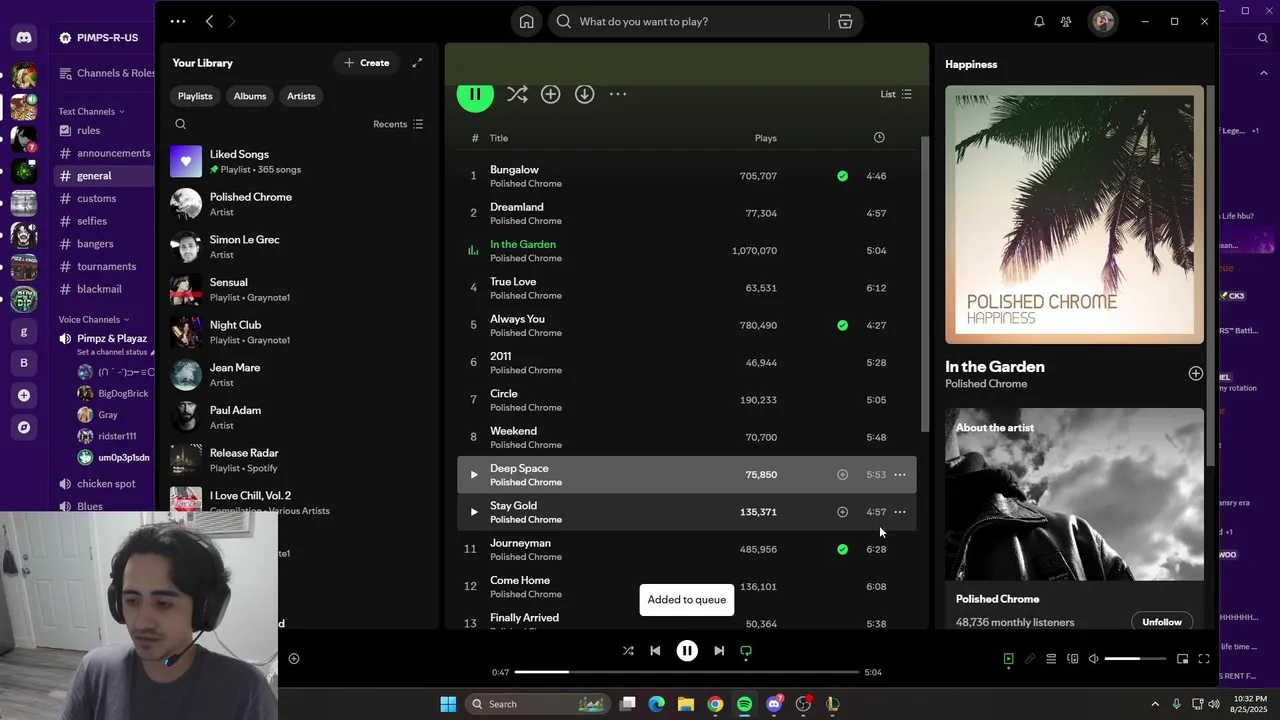Connect to a device
This screenshot has width=1280, height=720.
(x=1072, y=659)
